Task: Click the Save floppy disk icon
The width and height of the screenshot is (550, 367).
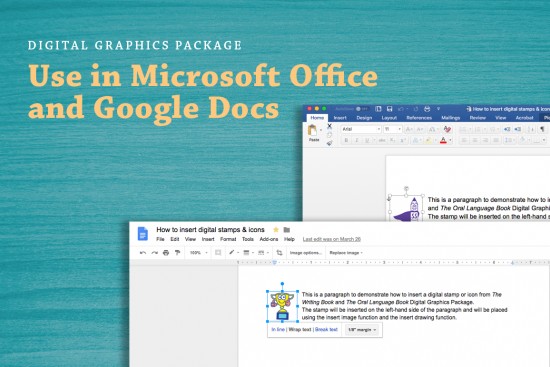Action: (x=389, y=109)
